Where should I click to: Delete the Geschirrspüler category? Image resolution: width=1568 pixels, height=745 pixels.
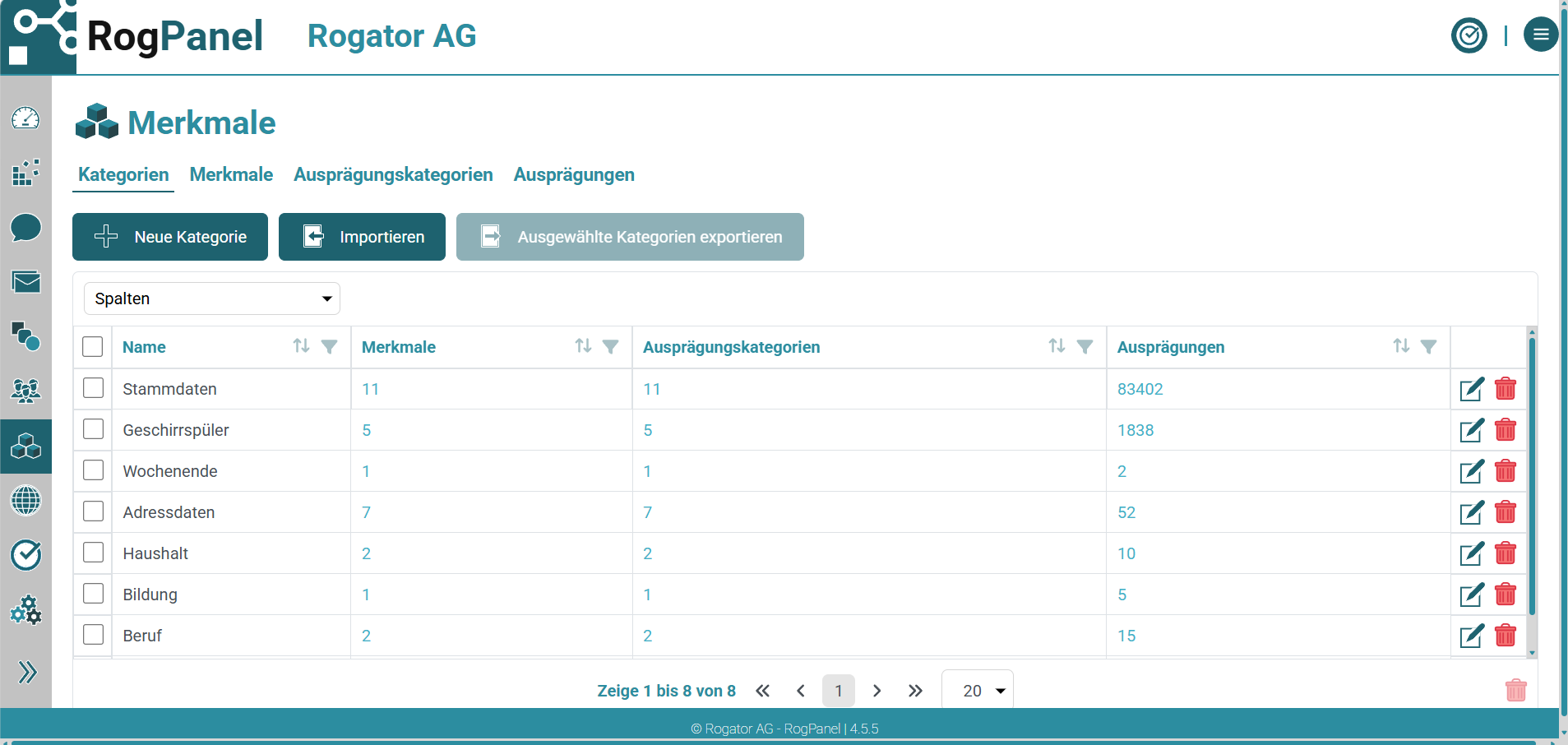coord(1506,430)
